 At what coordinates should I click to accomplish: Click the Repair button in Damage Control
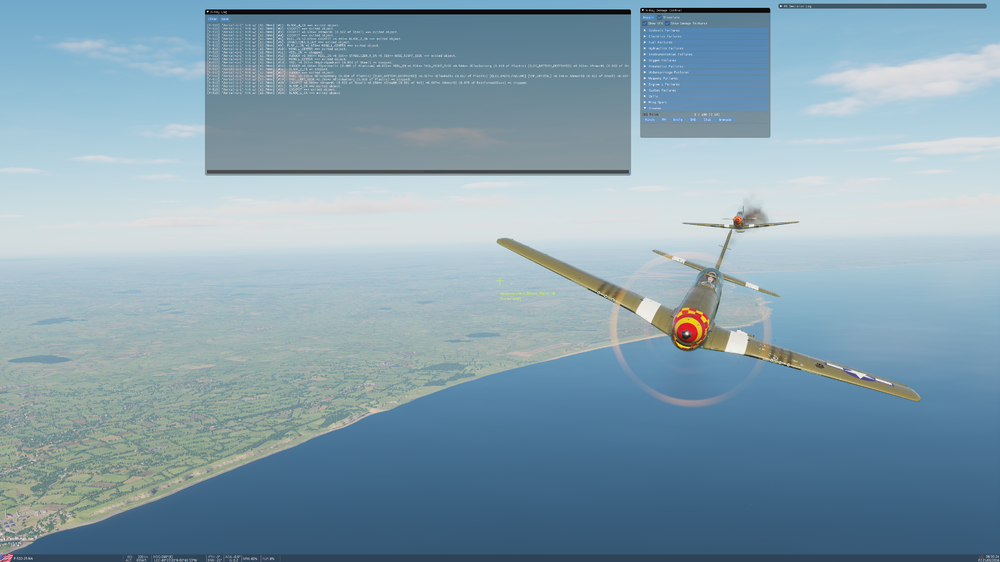coord(649,17)
